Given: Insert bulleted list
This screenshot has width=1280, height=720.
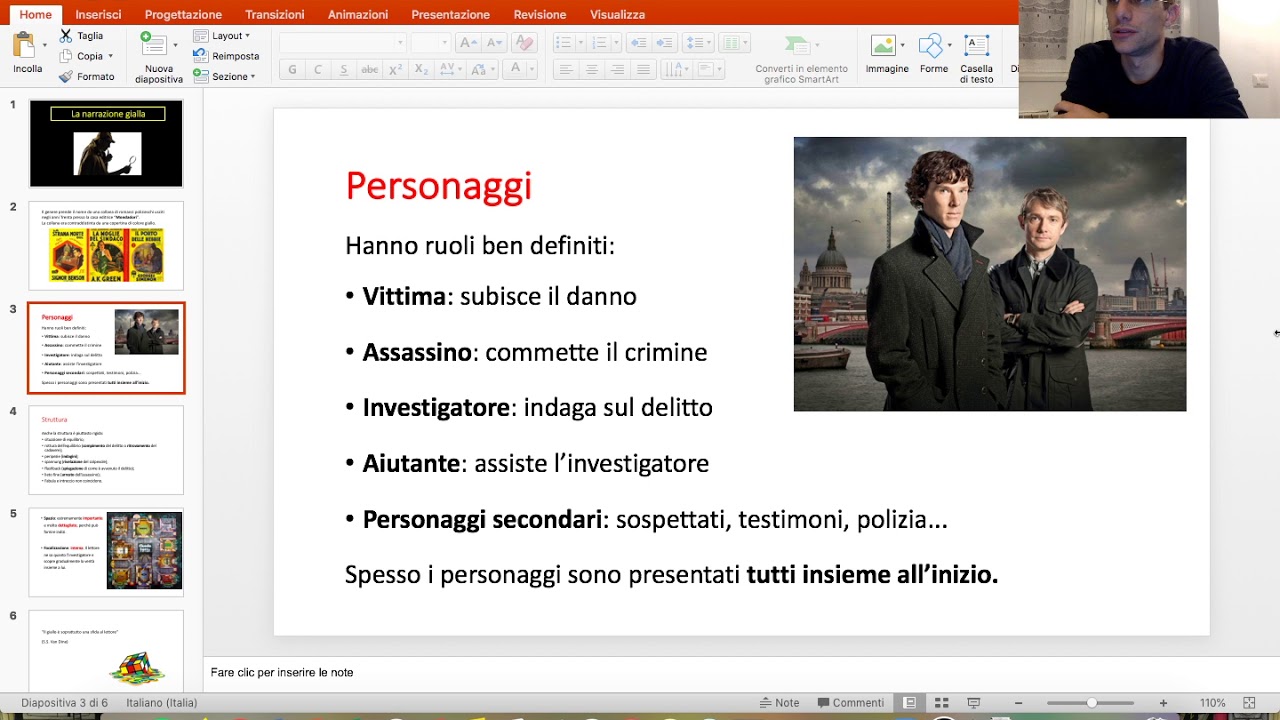Looking at the screenshot, I should [x=564, y=43].
